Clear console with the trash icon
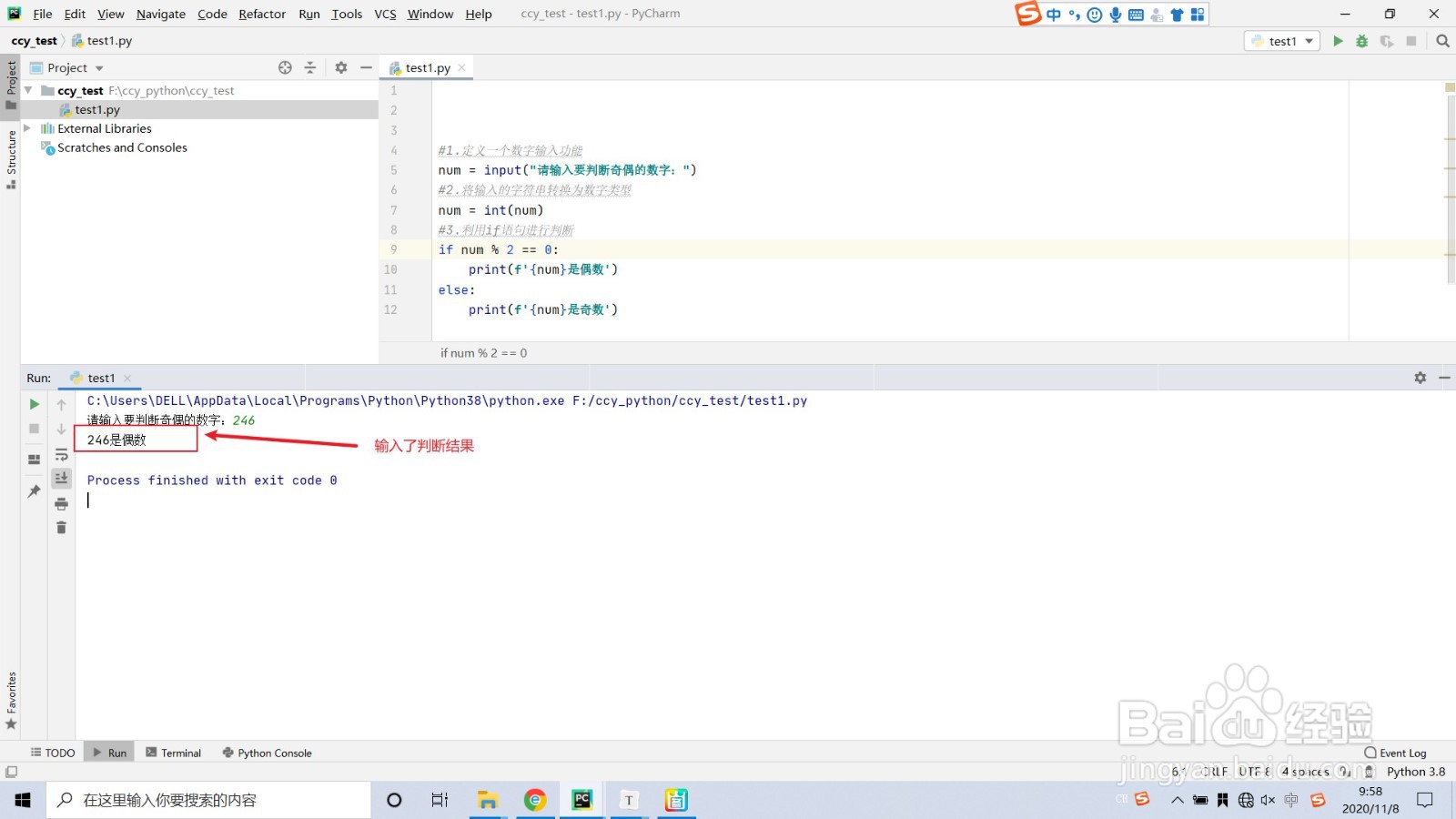This screenshot has width=1456, height=819. pos(61,528)
